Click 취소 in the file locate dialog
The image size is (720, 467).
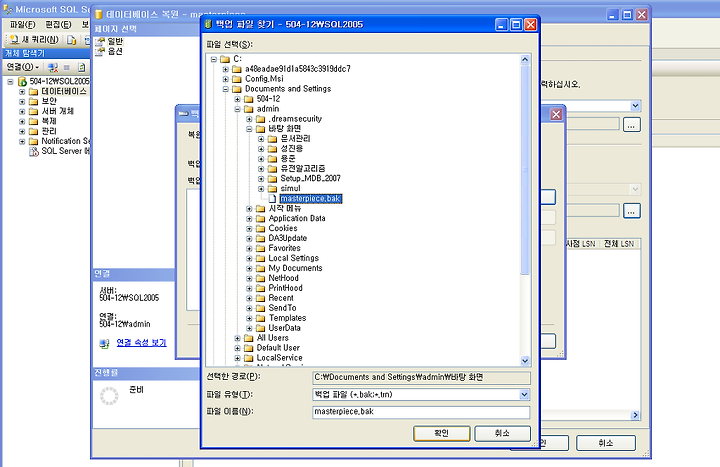502,433
